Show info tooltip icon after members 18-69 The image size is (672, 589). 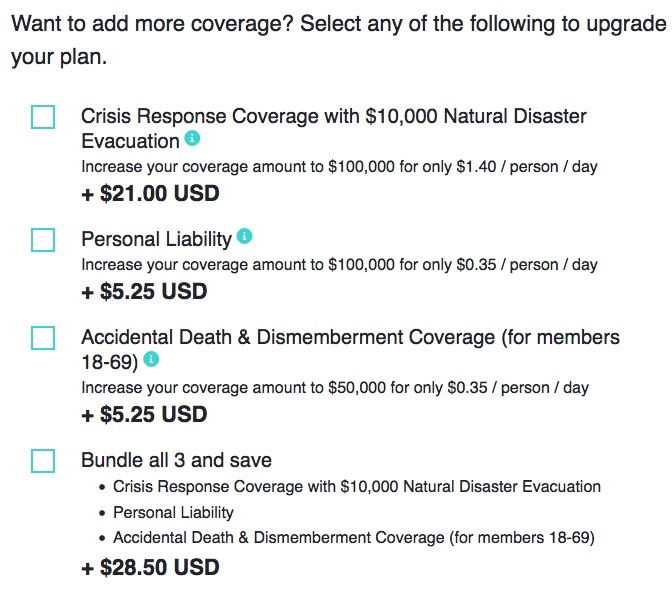click(151, 359)
